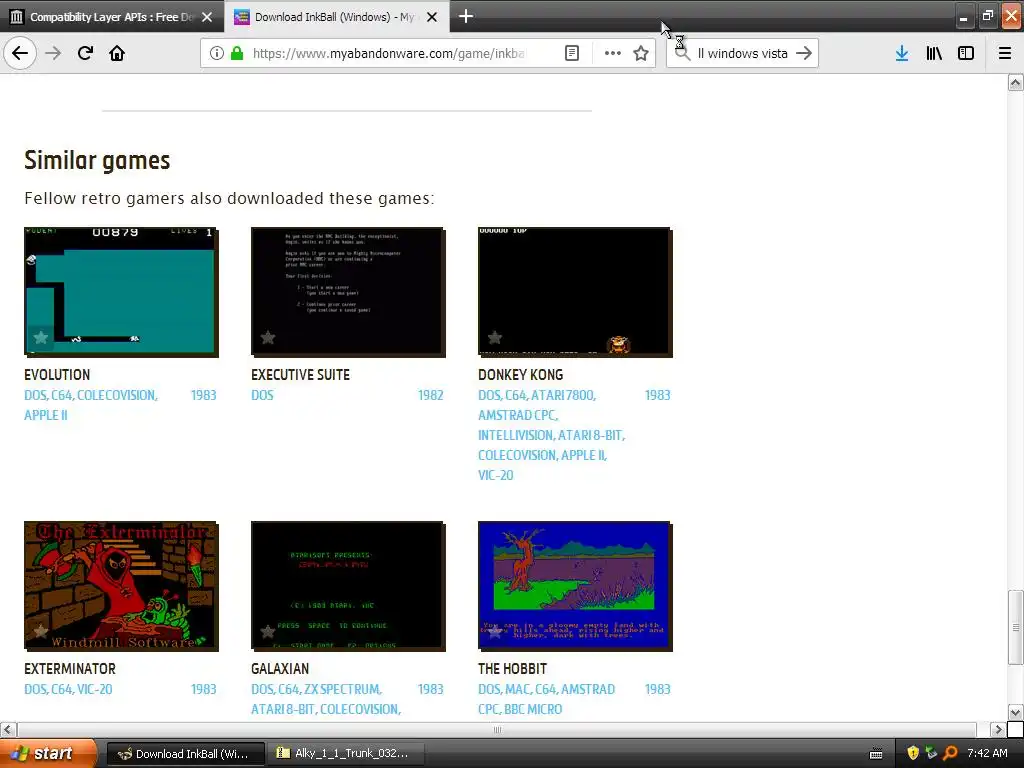1024x768 pixels.
Task: Click the vertical scrollbar thumb
Action: tap(1015, 627)
